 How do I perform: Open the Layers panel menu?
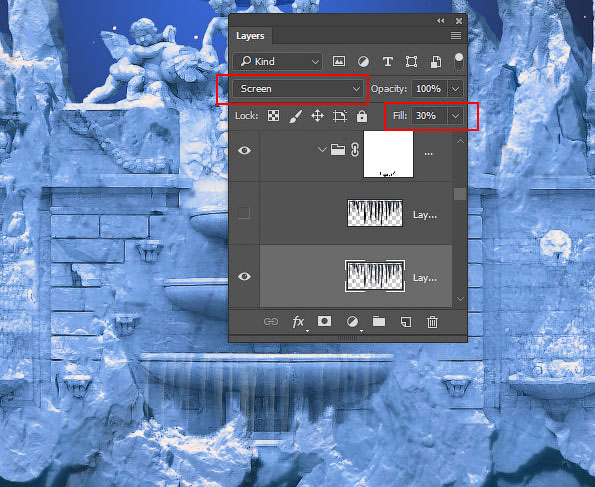pos(456,36)
